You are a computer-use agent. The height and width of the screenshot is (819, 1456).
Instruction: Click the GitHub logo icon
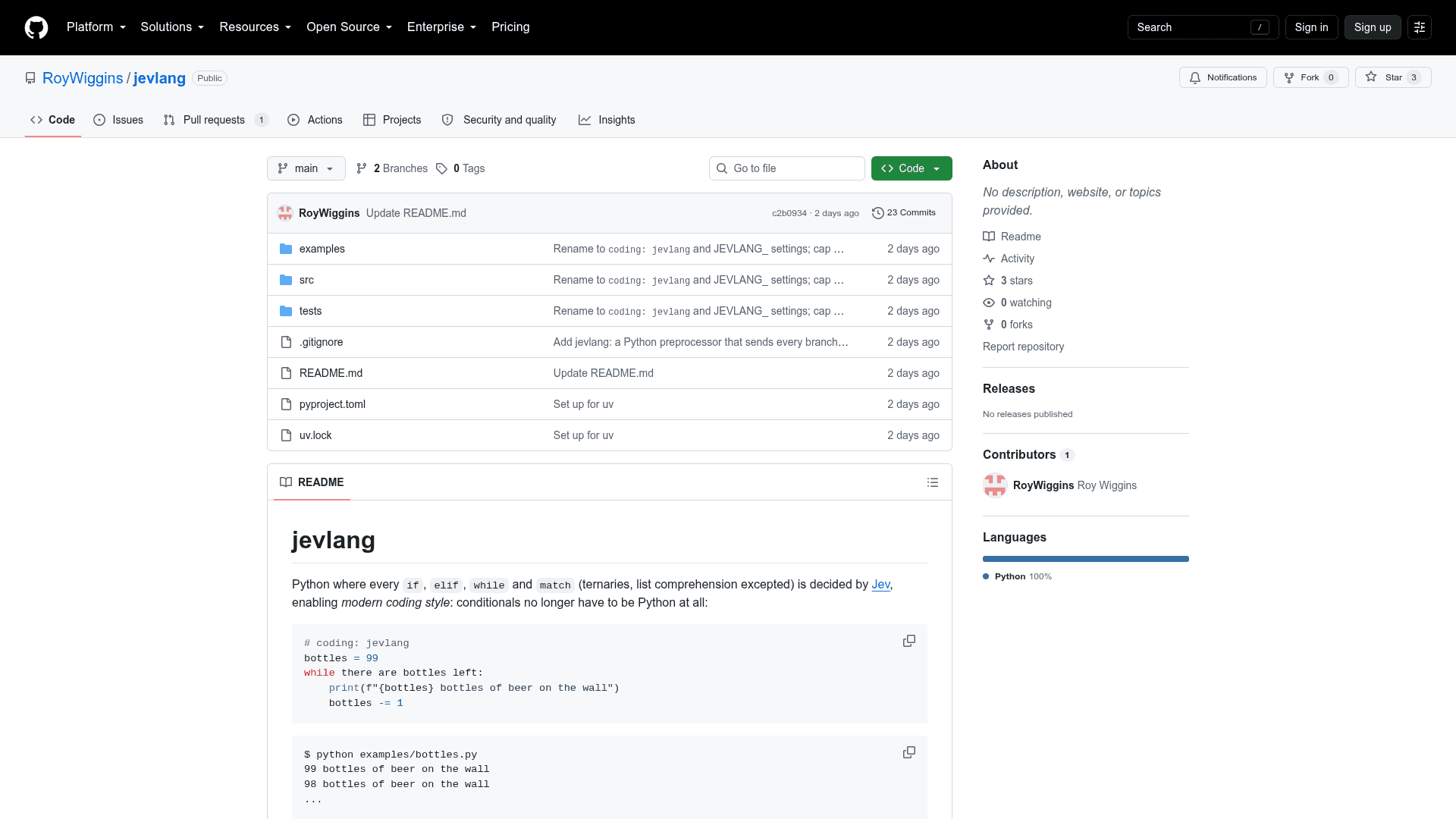(36, 27)
